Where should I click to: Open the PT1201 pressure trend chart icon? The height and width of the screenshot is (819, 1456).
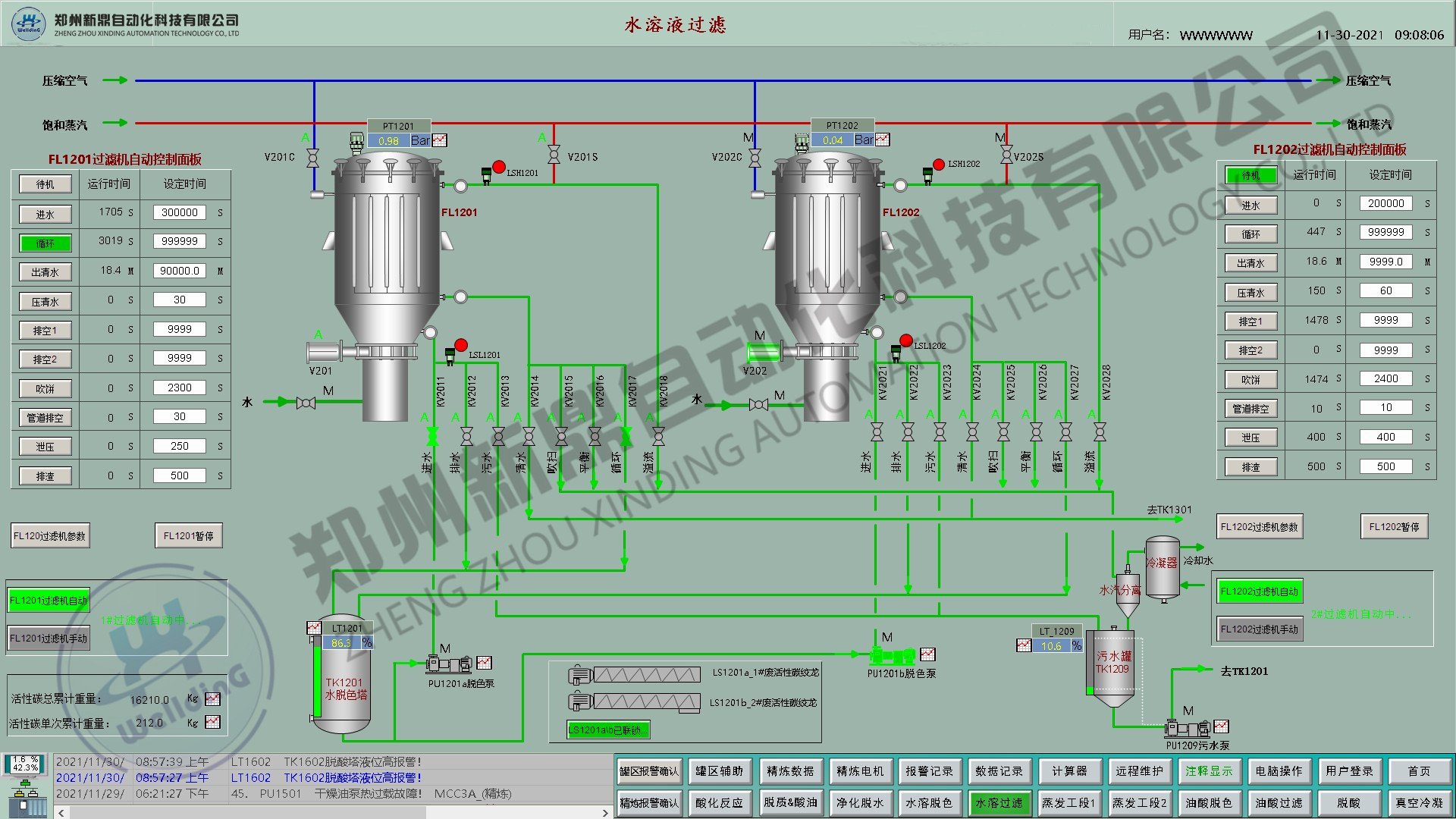(x=439, y=140)
